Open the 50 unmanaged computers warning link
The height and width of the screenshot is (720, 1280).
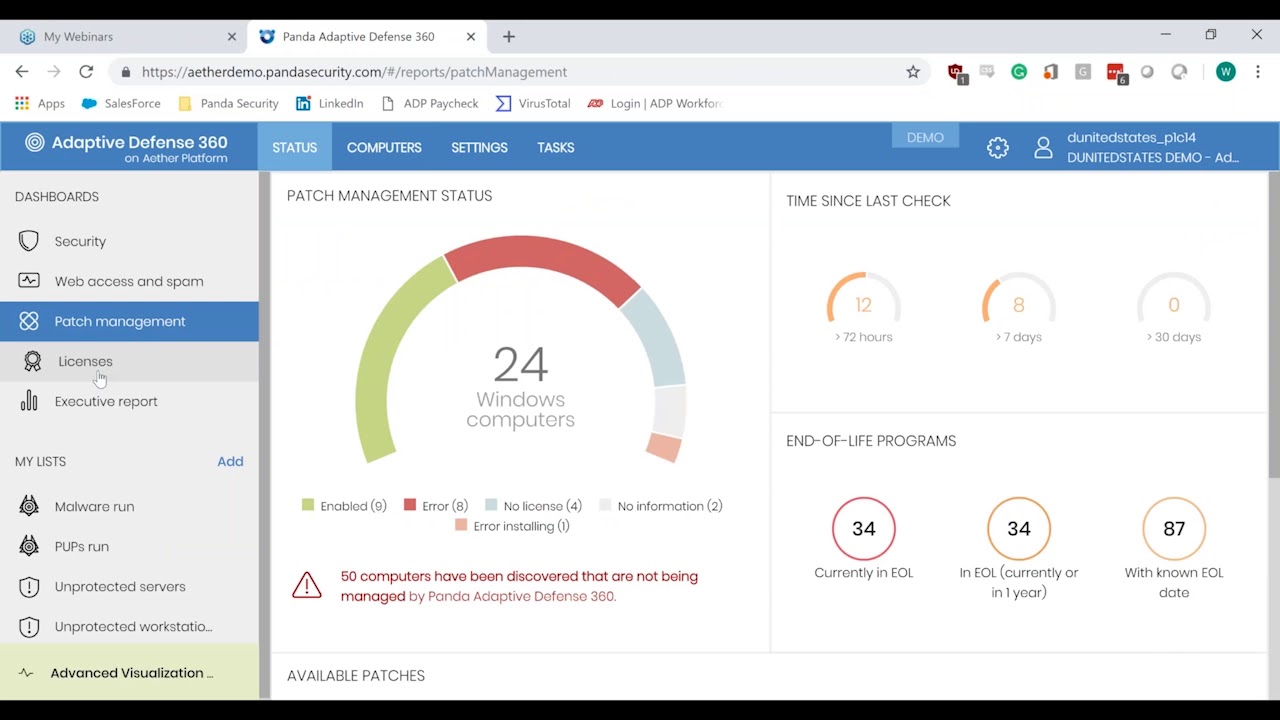point(518,586)
